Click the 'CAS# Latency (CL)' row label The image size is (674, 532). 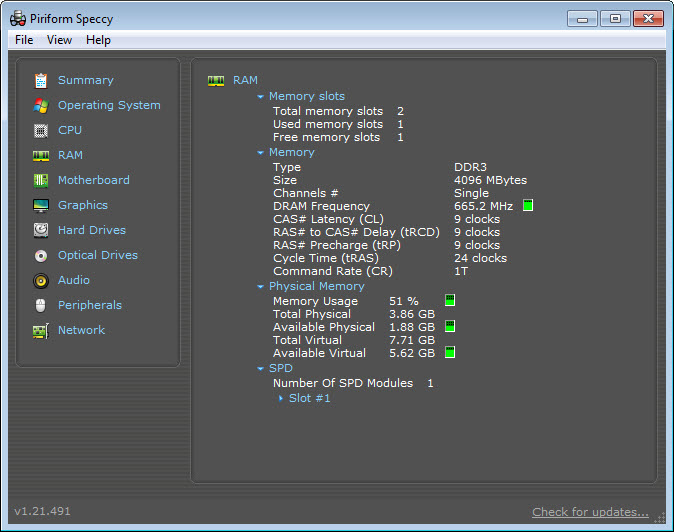[x=328, y=219]
